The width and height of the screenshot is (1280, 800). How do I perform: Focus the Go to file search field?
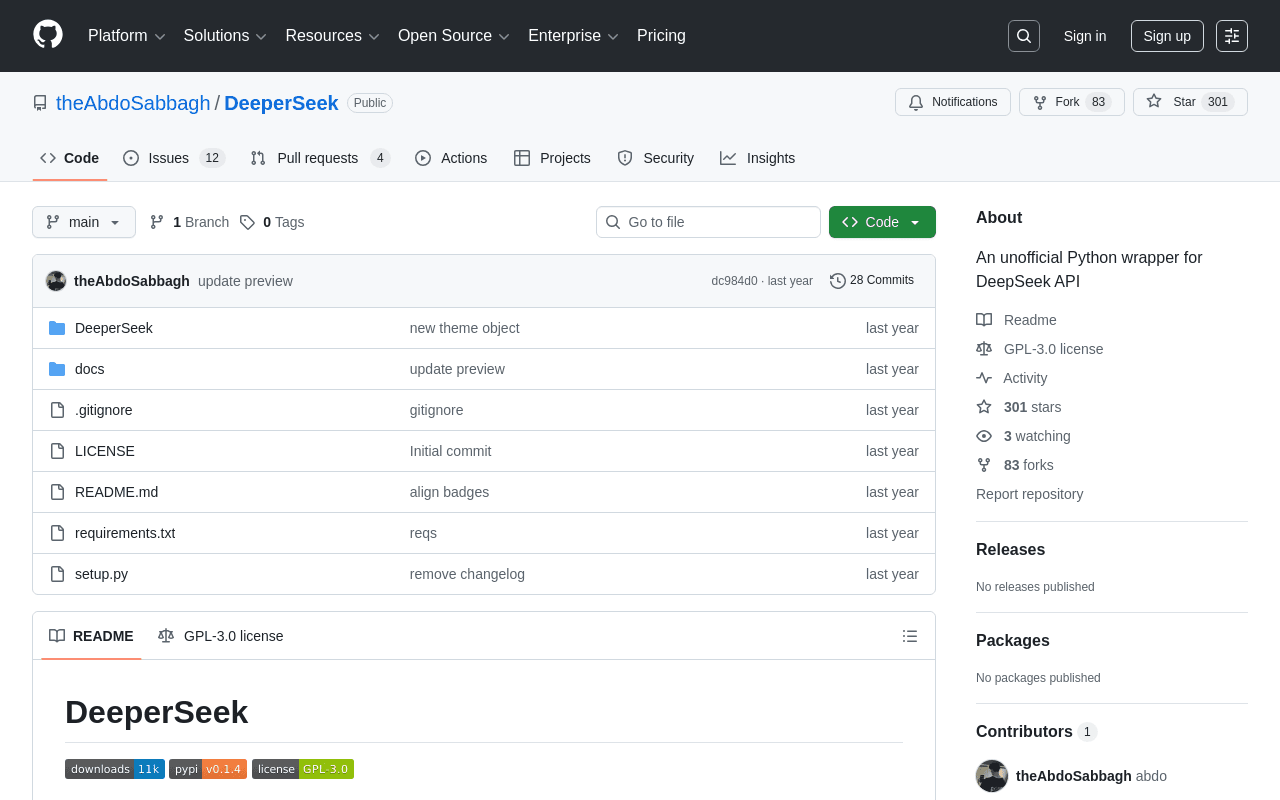point(708,222)
